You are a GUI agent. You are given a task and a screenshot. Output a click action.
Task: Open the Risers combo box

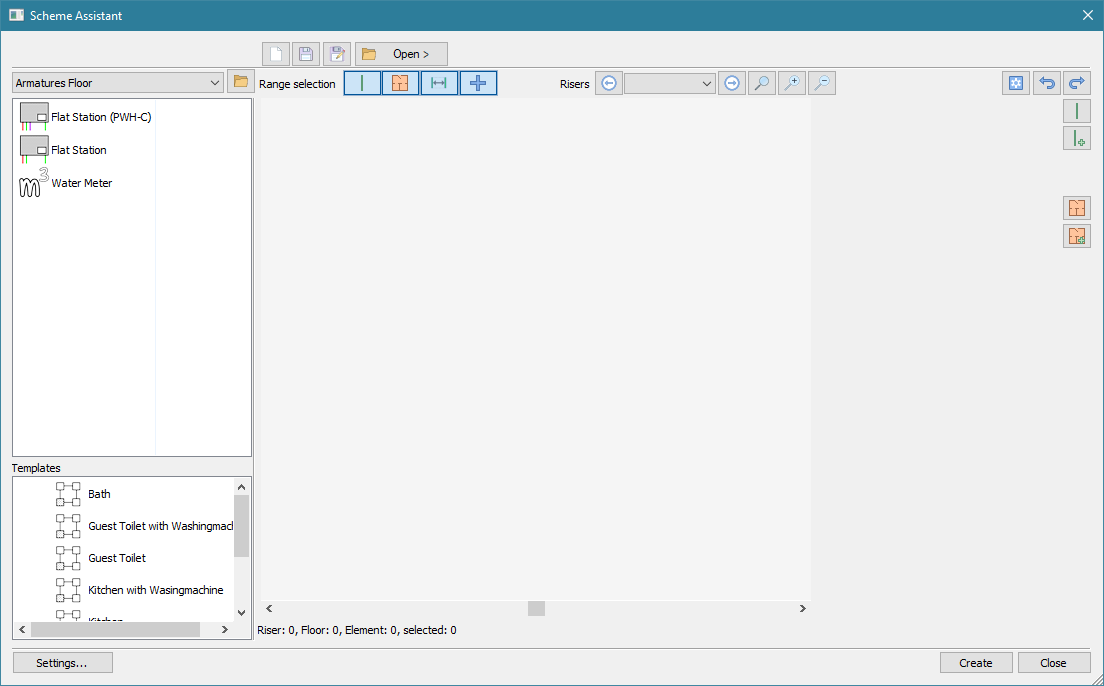(670, 83)
